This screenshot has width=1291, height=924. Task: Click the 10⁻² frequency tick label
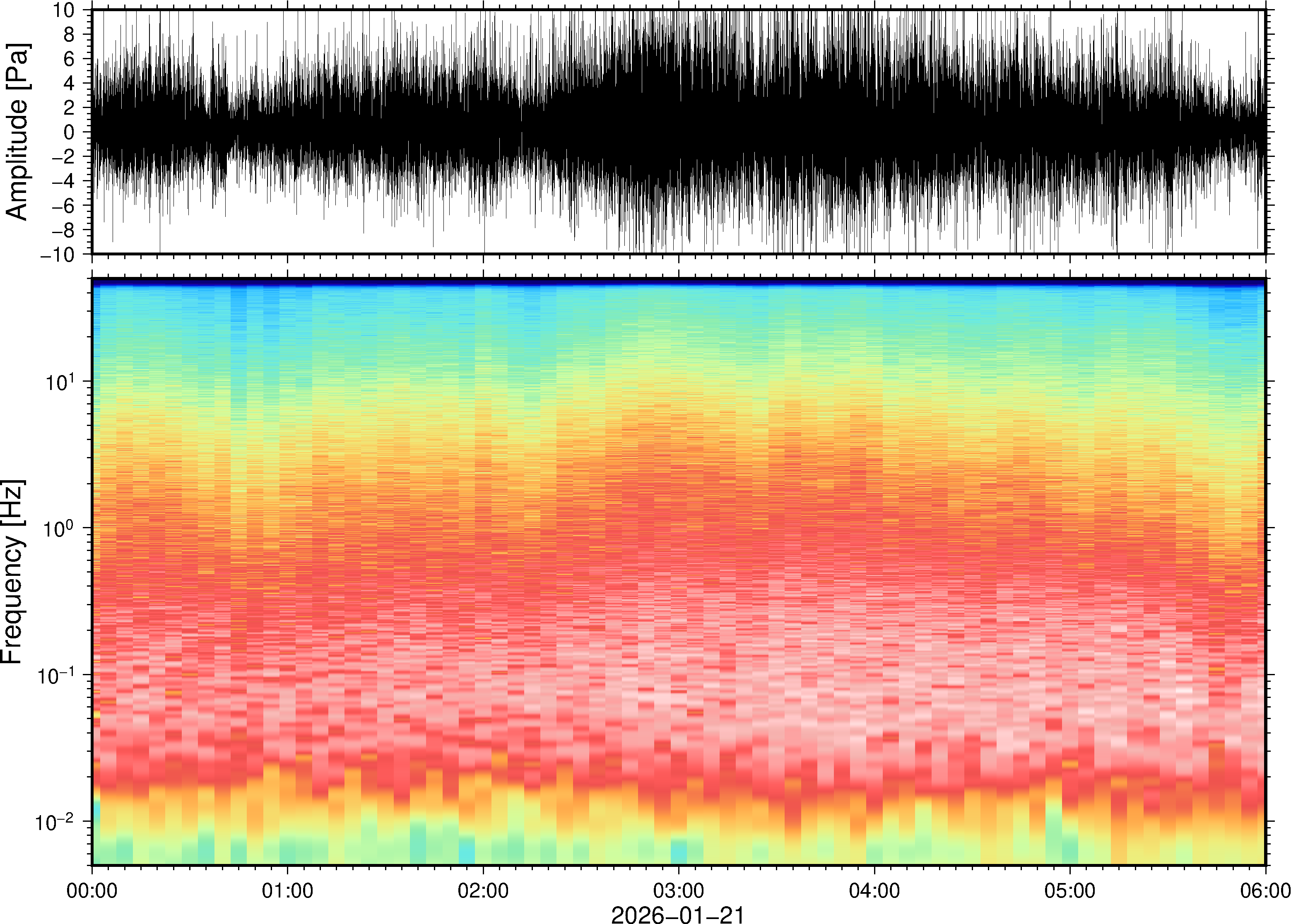55,822
